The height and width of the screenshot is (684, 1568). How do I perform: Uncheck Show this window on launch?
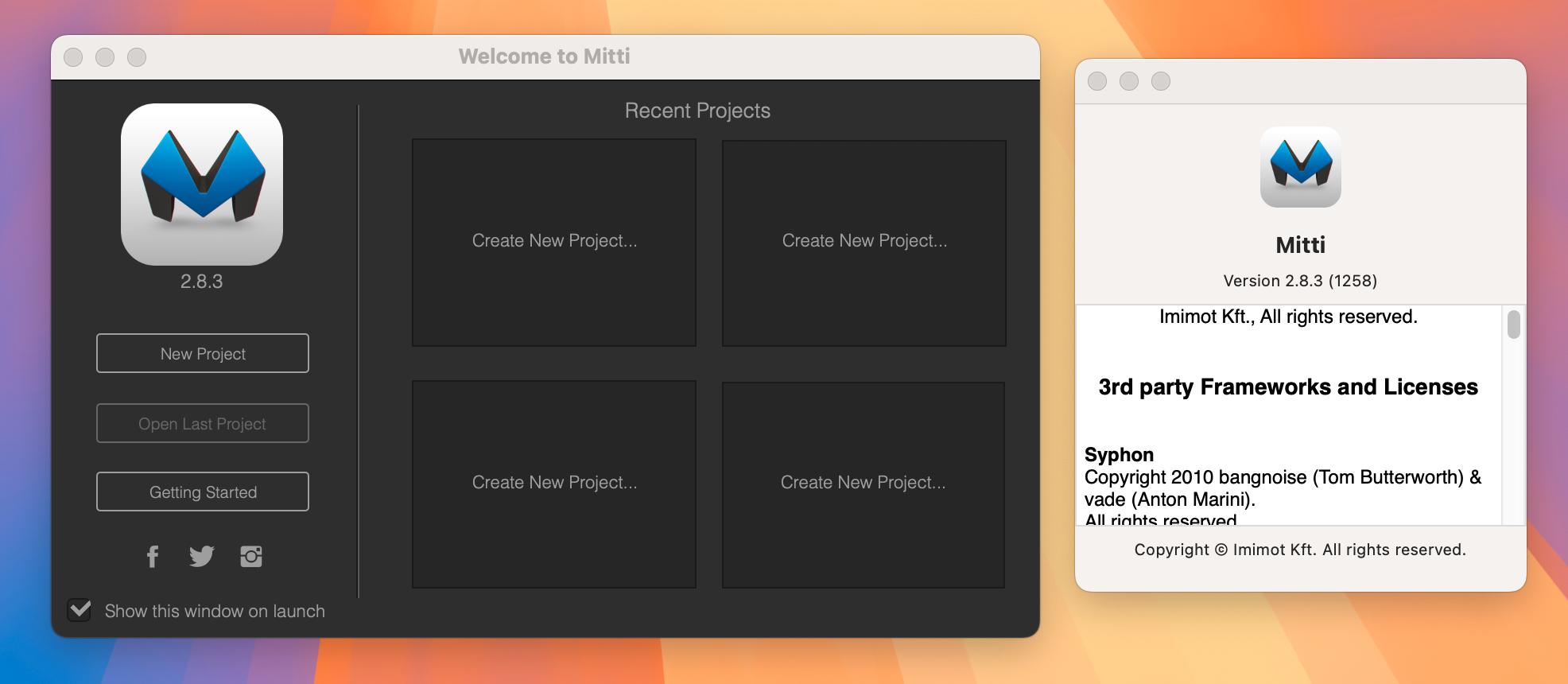pyautogui.click(x=80, y=611)
